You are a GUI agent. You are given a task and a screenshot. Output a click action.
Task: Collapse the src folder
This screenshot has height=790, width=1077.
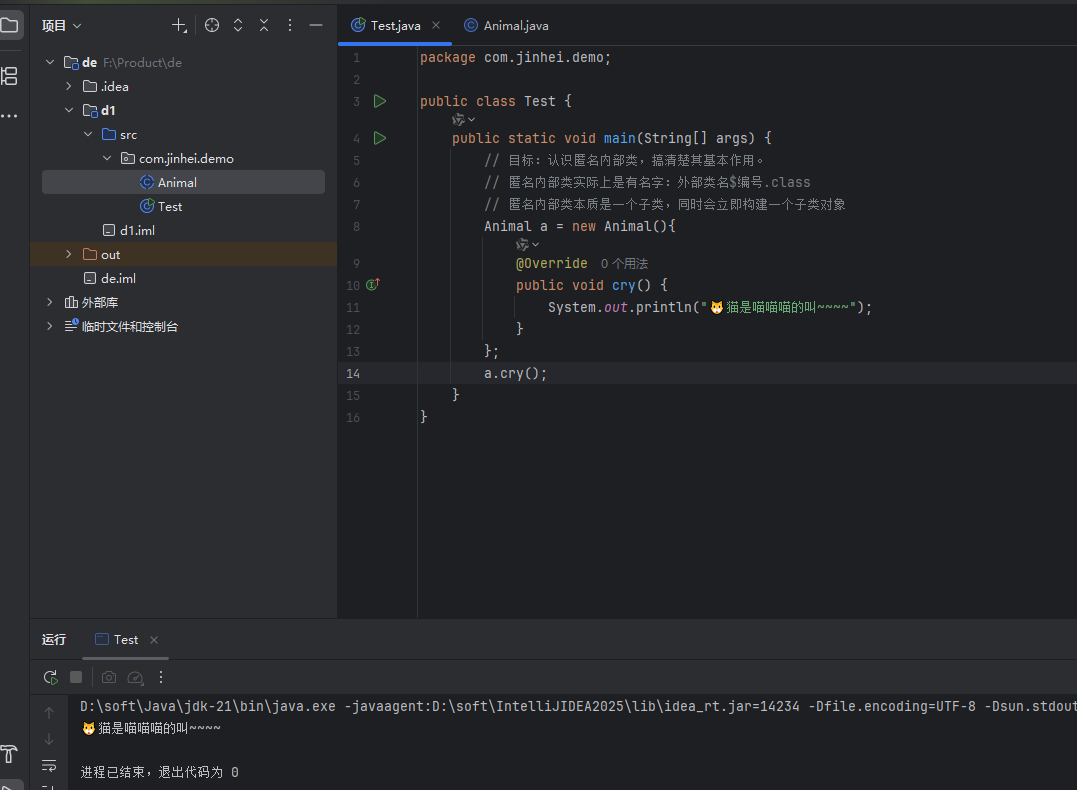click(88, 135)
